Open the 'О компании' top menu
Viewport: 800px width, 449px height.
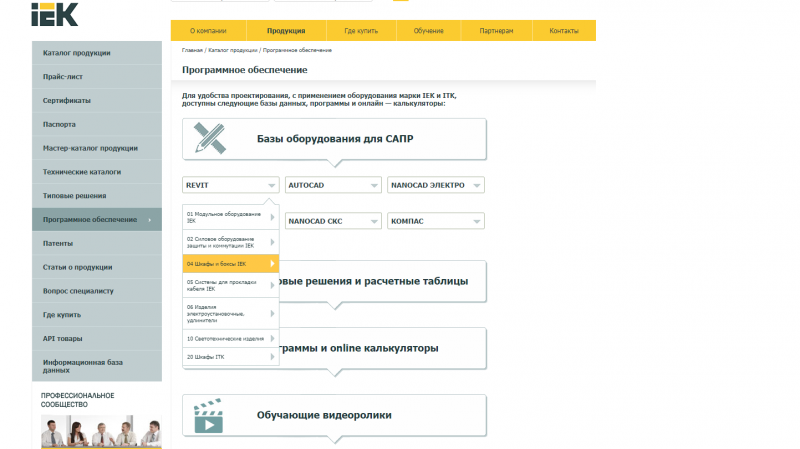(x=208, y=31)
